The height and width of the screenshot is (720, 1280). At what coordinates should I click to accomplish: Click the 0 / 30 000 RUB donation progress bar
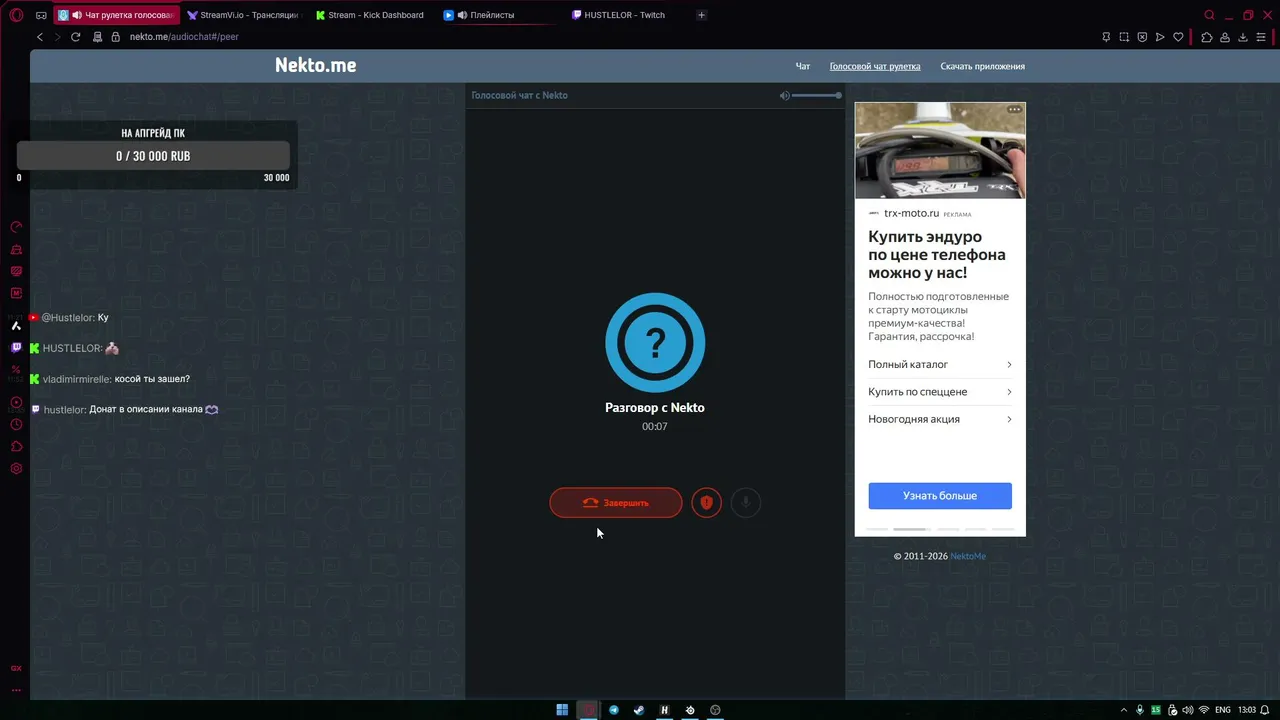[x=153, y=156]
